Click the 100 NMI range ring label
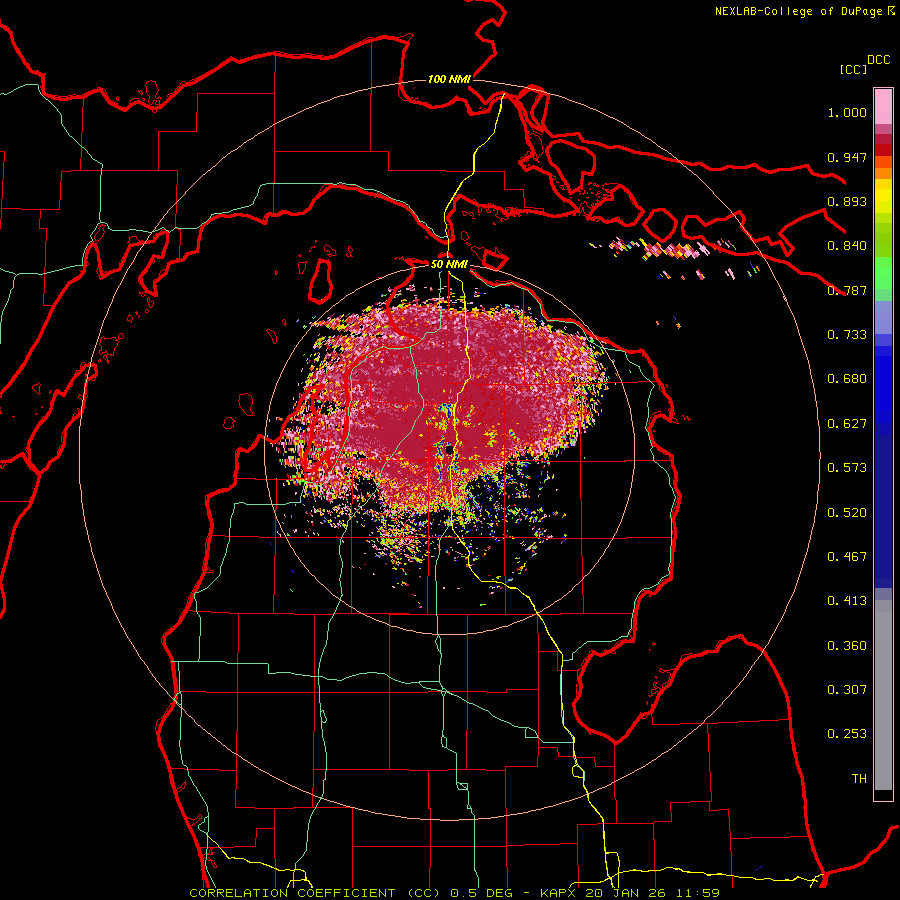900x900 pixels. coord(449,79)
